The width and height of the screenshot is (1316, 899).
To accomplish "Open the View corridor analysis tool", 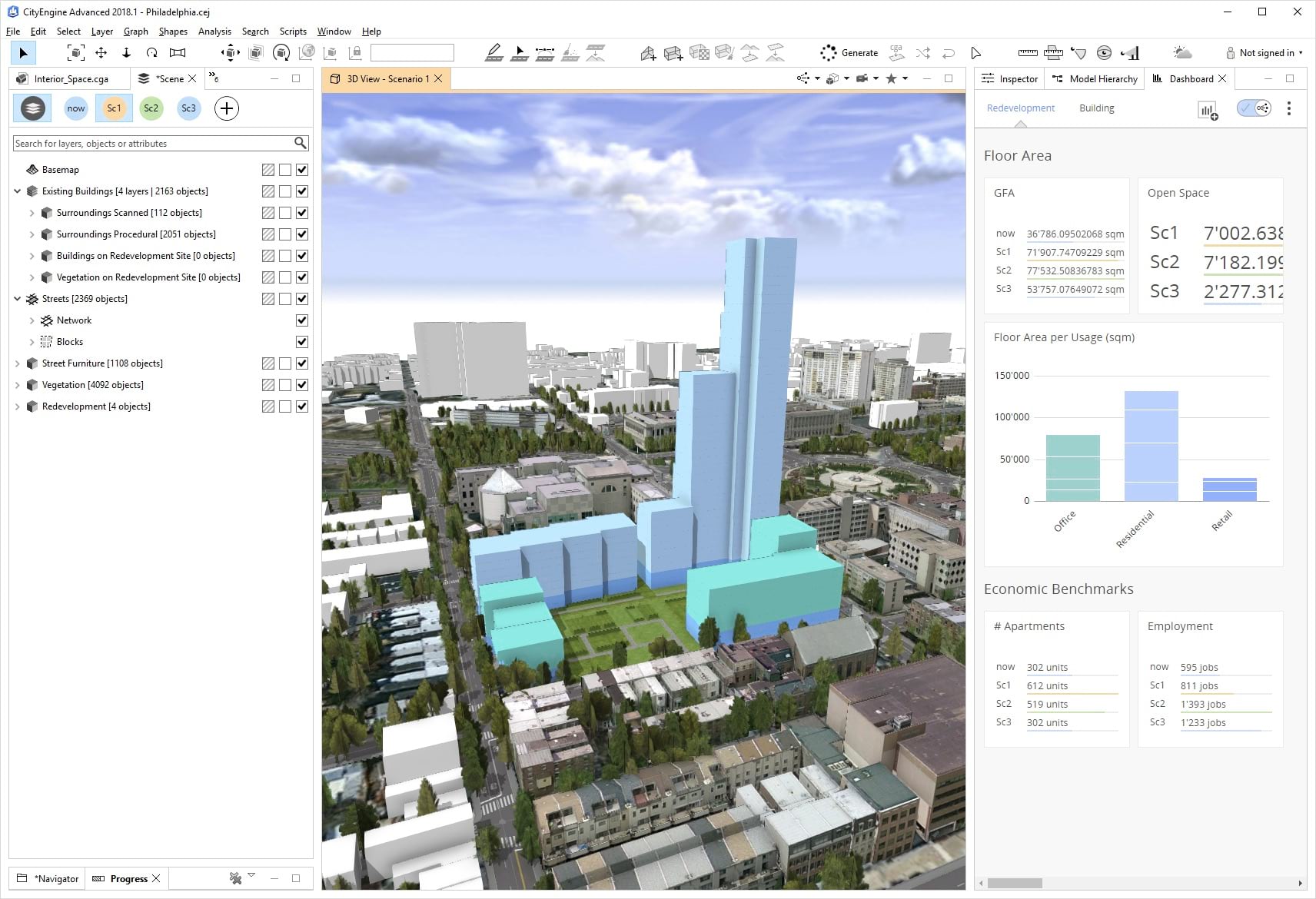I will pos(1130,53).
